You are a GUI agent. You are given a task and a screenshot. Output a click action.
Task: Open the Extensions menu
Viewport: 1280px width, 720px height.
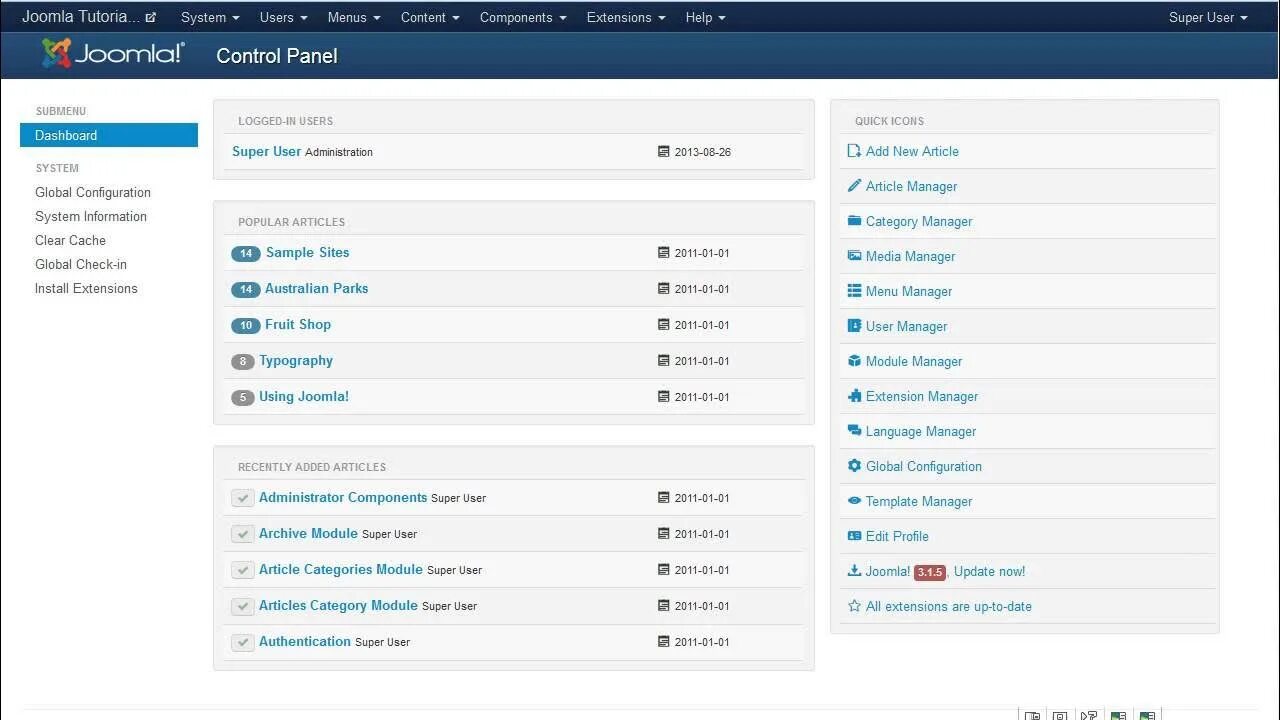pyautogui.click(x=625, y=17)
